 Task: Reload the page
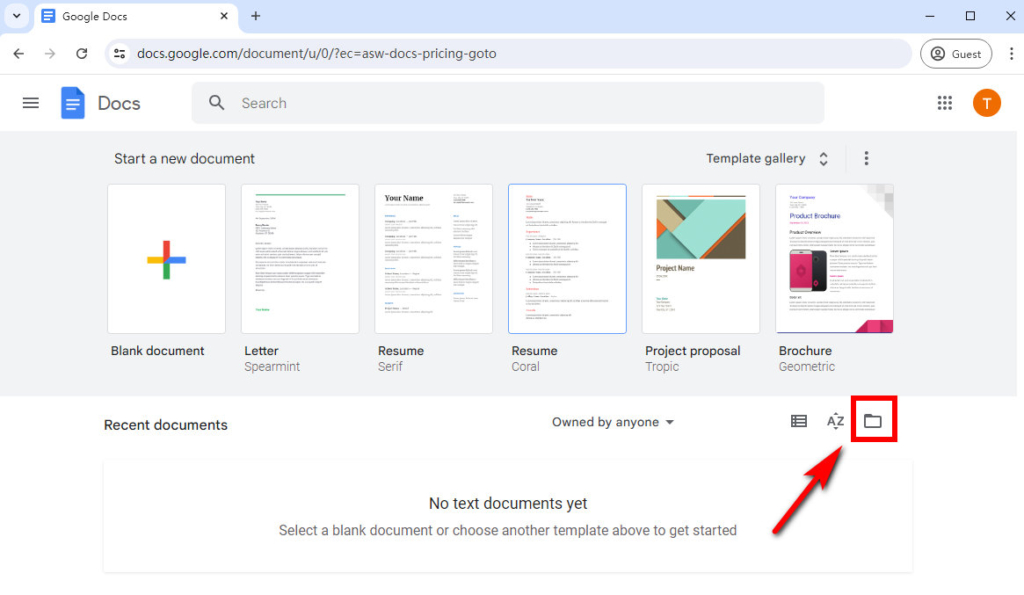point(82,53)
